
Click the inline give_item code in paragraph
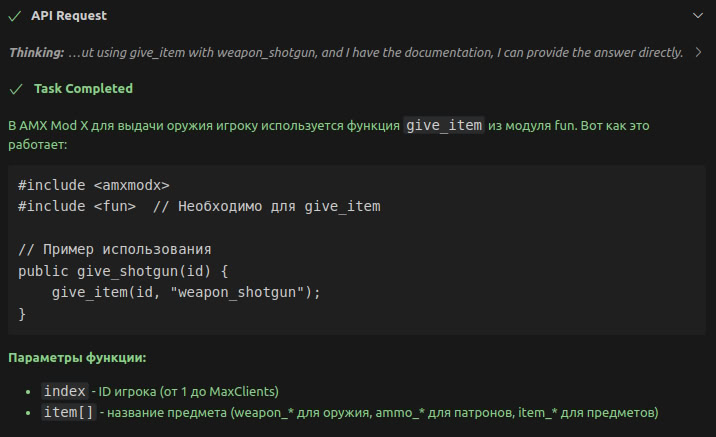445,126
